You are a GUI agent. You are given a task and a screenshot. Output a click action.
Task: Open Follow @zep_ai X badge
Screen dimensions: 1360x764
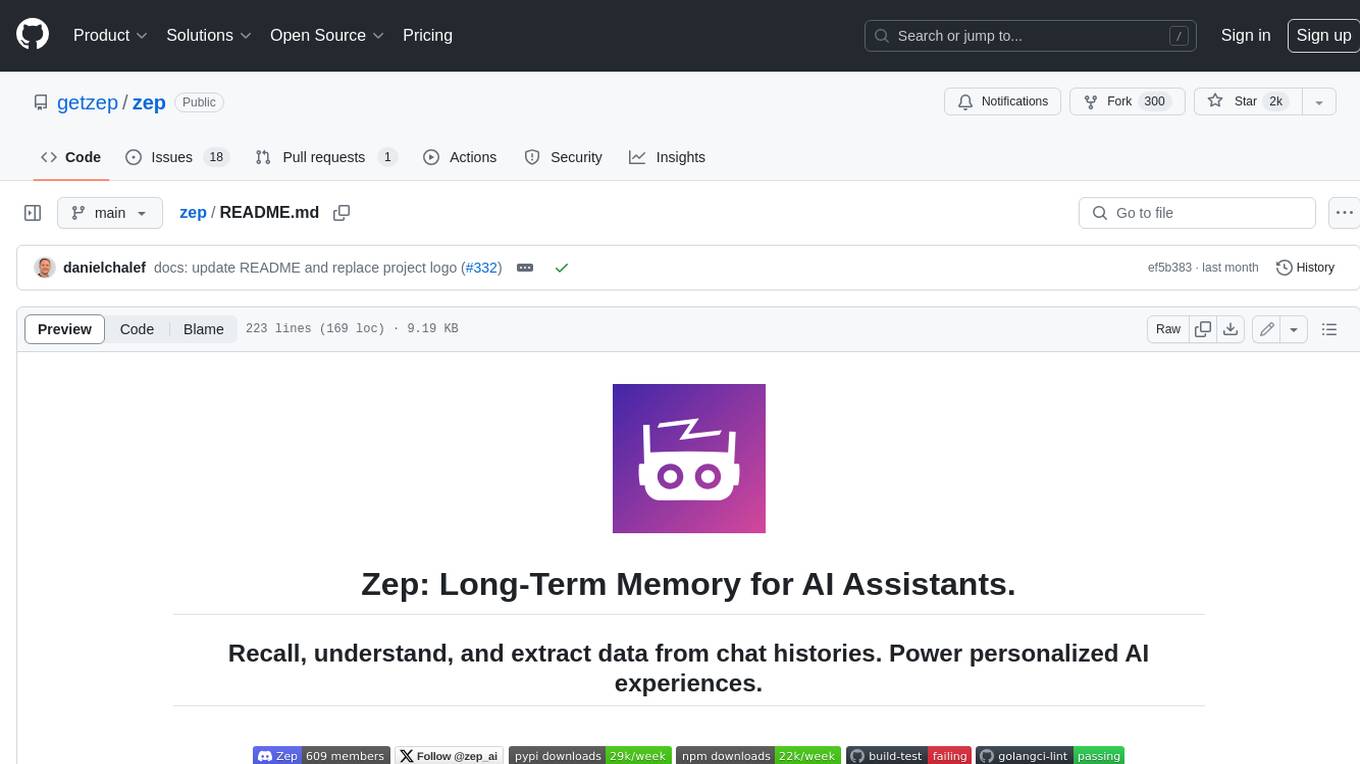click(x=449, y=756)
